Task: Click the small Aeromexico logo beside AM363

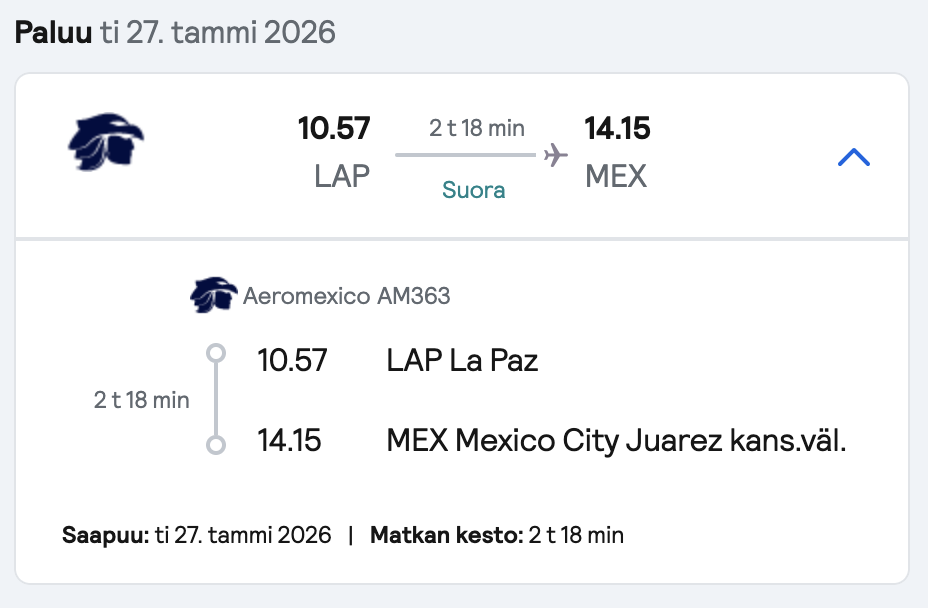Action: 213,294
